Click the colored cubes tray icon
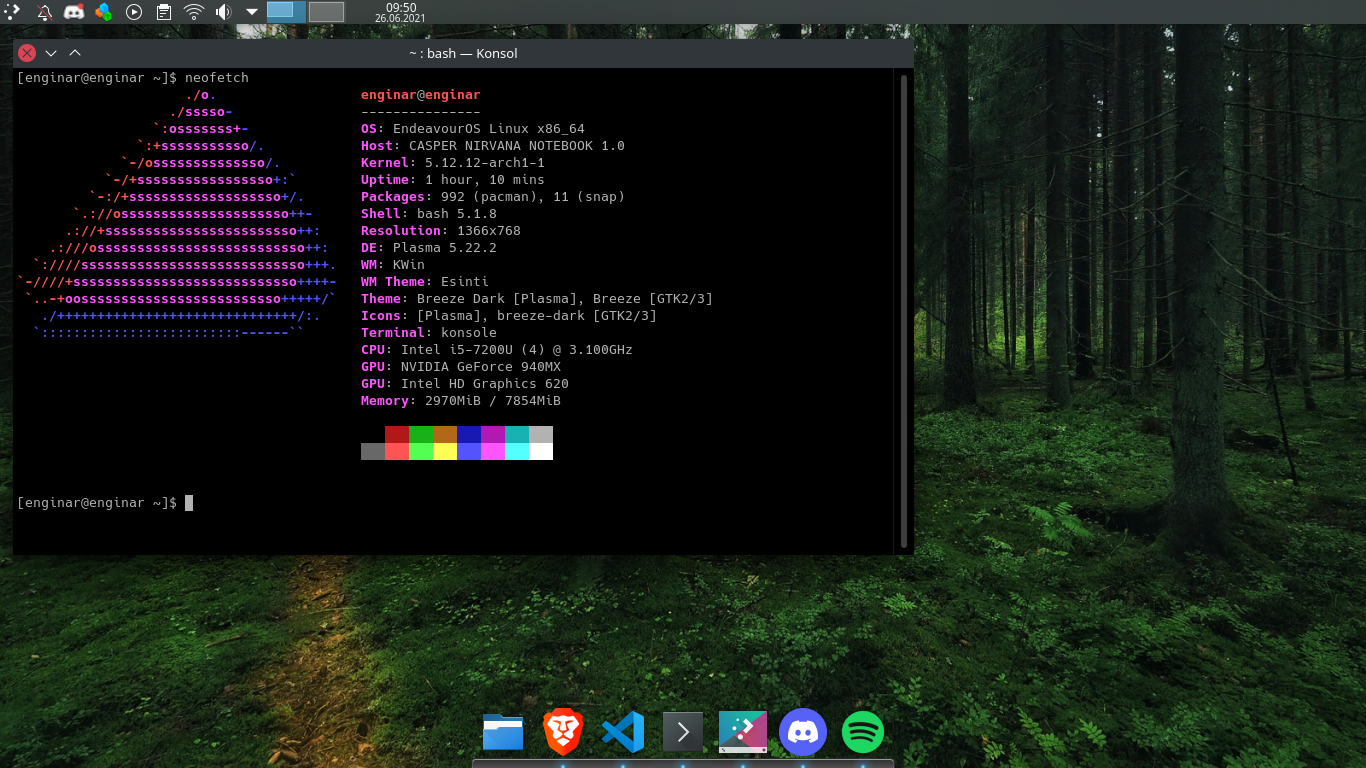 click(x=103, y=12)
